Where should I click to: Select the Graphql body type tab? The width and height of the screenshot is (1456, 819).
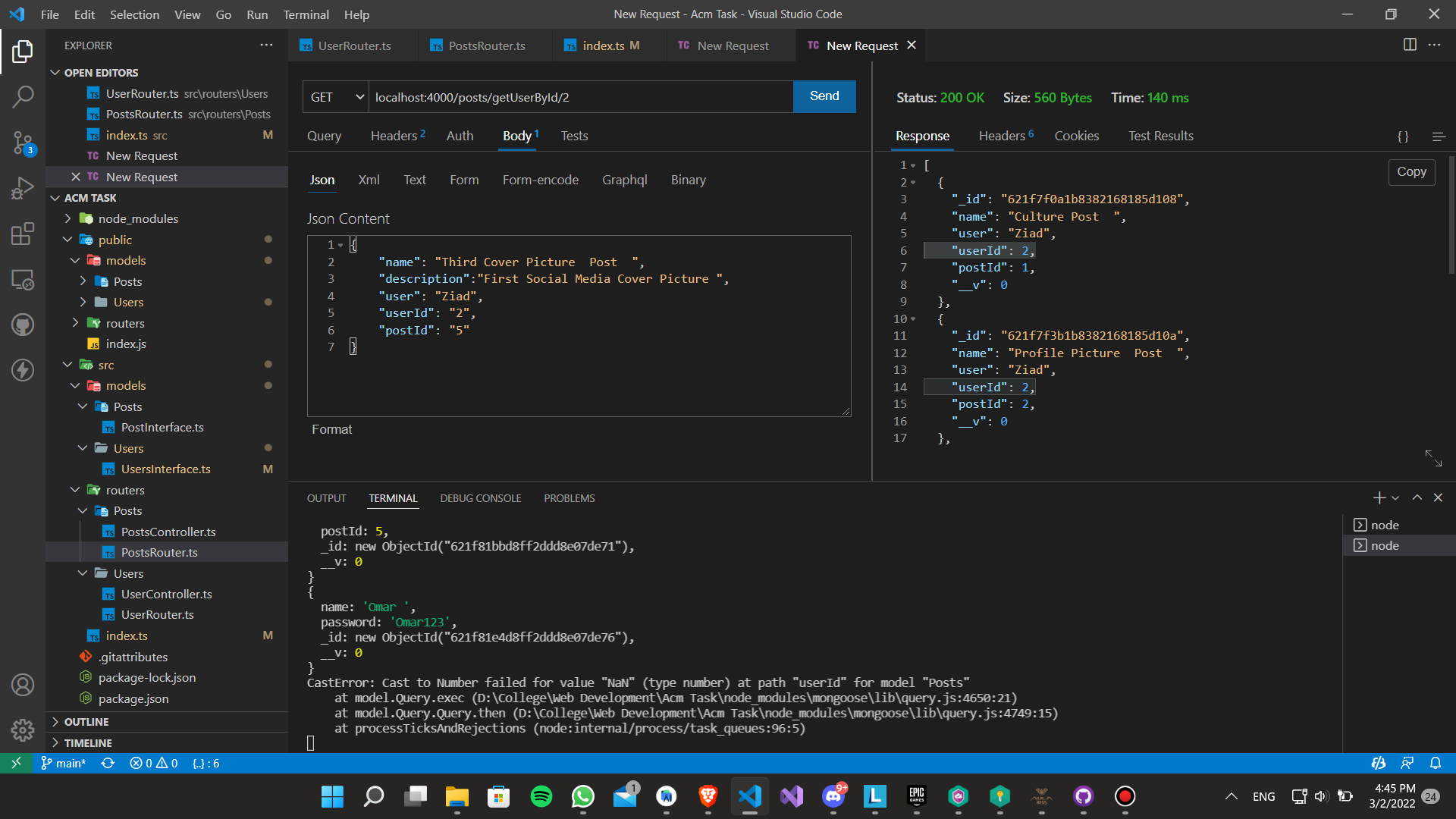(624, 180)
